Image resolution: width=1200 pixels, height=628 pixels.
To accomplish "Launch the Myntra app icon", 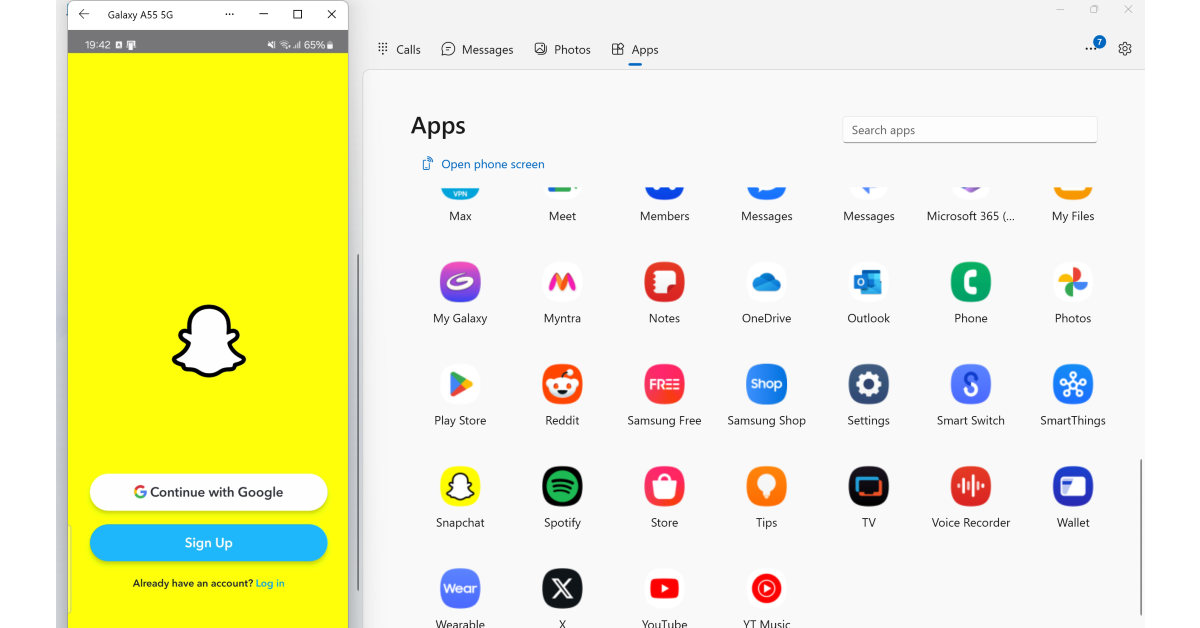I will pos(562,282).
